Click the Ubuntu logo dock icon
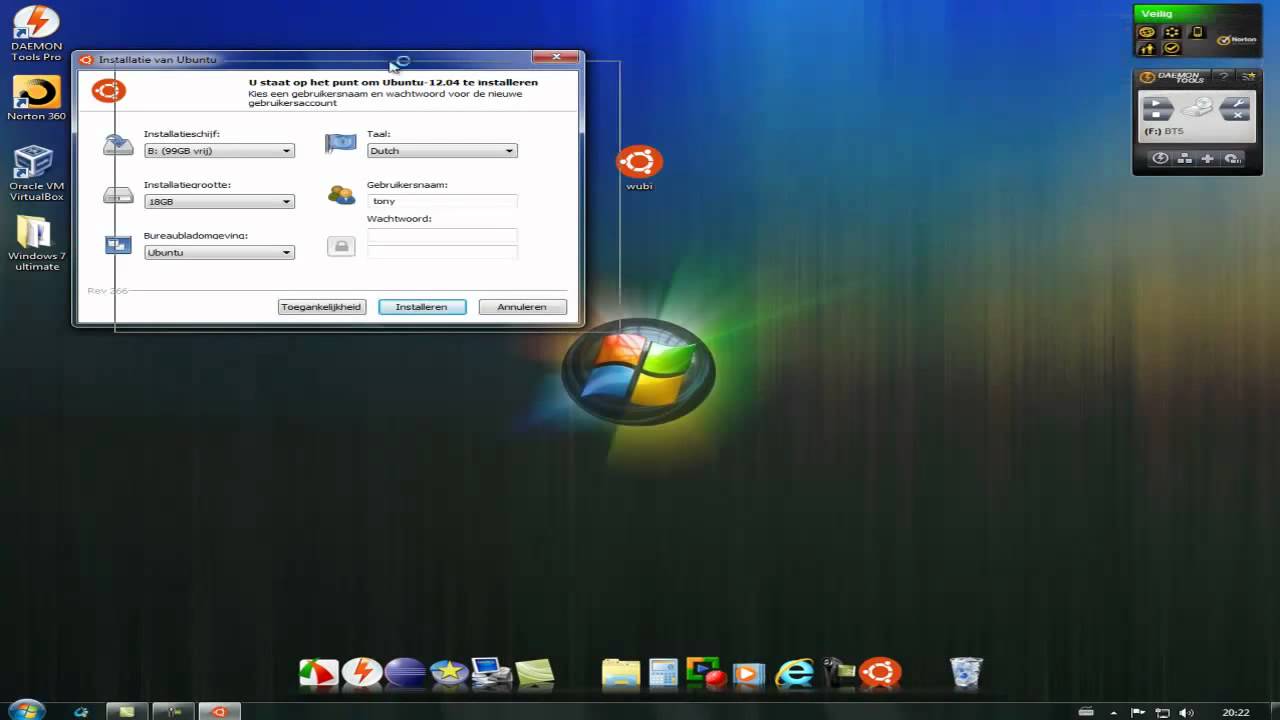 click(881, 673)
